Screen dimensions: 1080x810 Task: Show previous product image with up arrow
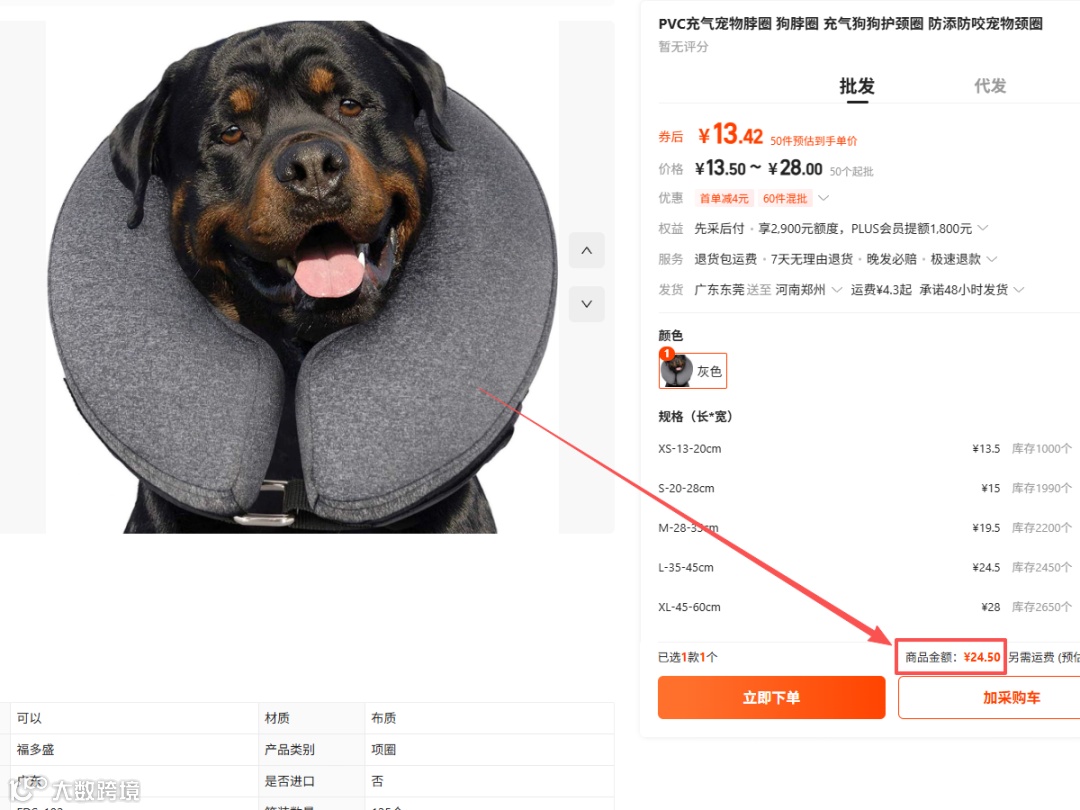(x=586, y=251)
